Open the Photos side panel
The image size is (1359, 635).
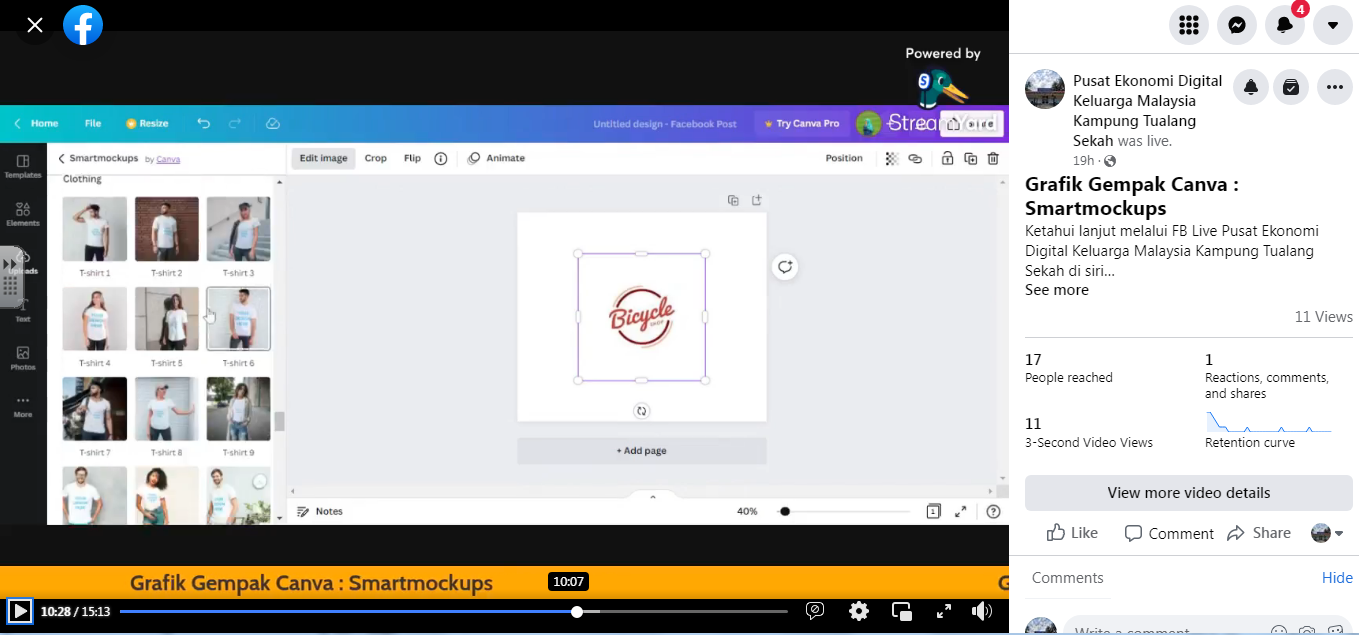23,358
